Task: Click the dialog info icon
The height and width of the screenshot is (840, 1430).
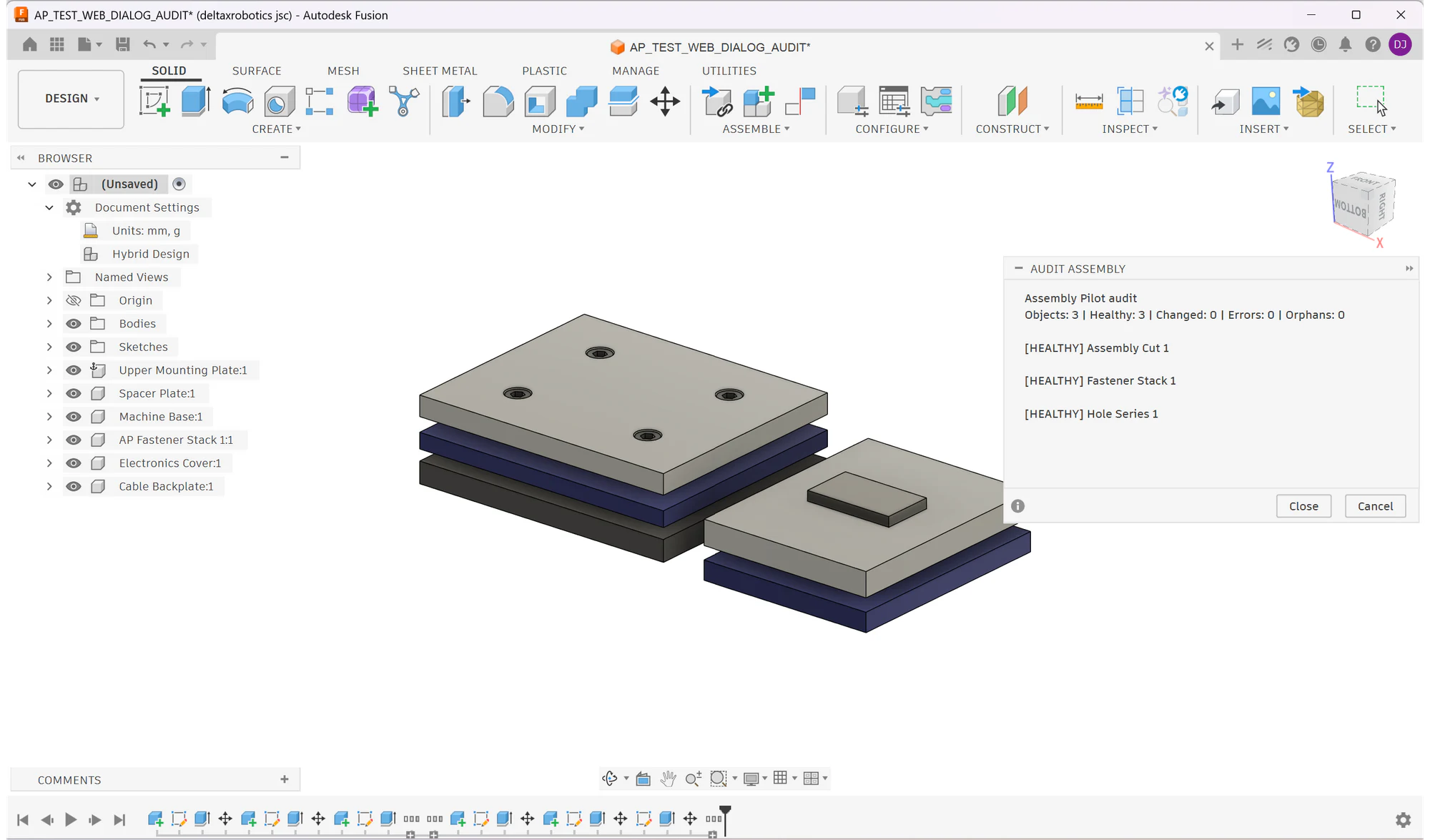Action: [1018, 506]
